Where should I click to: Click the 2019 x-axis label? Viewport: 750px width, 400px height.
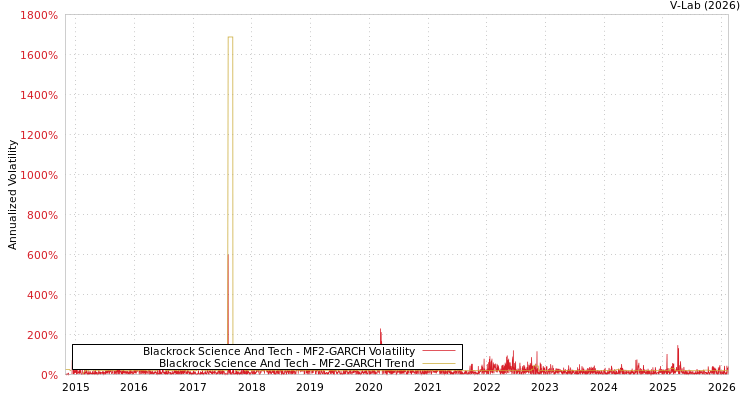click(310, 387)
